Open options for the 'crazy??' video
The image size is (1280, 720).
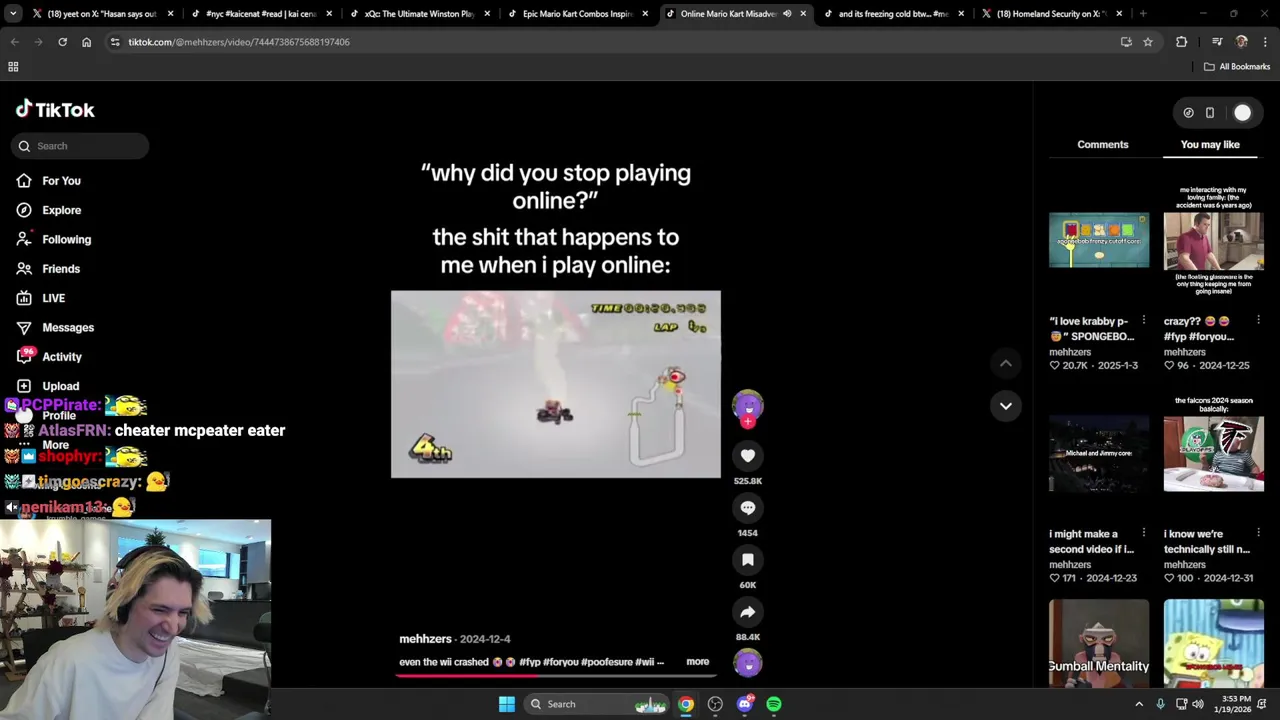[1258, 320]
